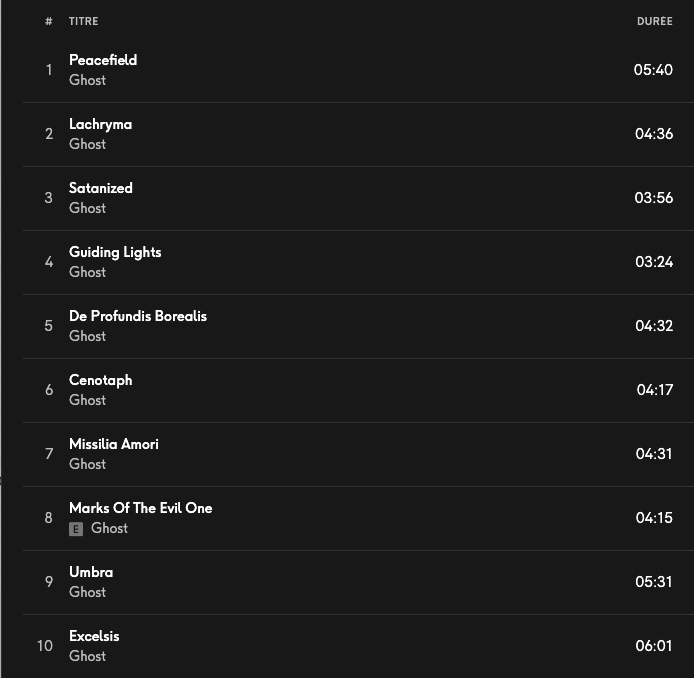694x678 pixels.
Task: Click the explicit 'E' badge on Marks Of The Evil One
Action: [76, 529]
